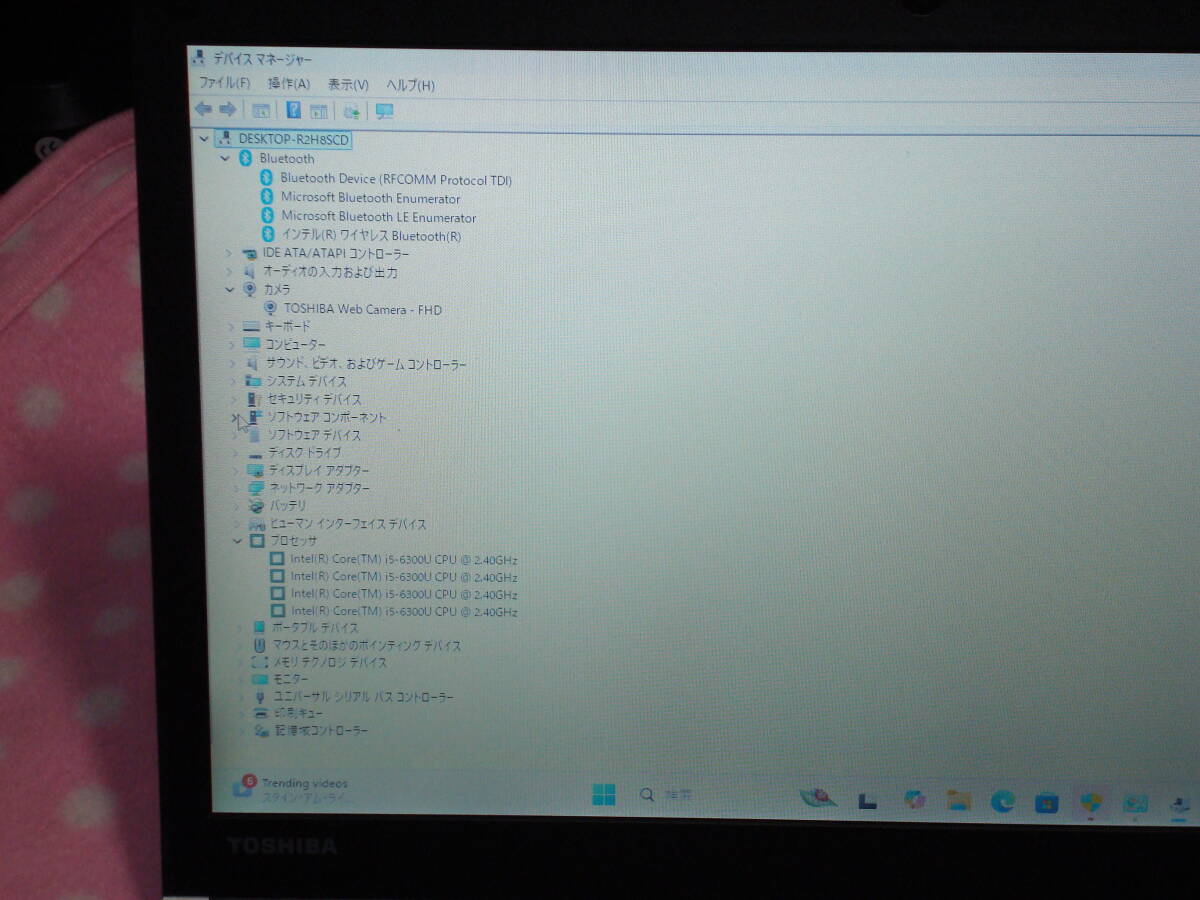Click the セキュリティ デバイス label
Viewport: 1200px width, 900px height.
314,399
